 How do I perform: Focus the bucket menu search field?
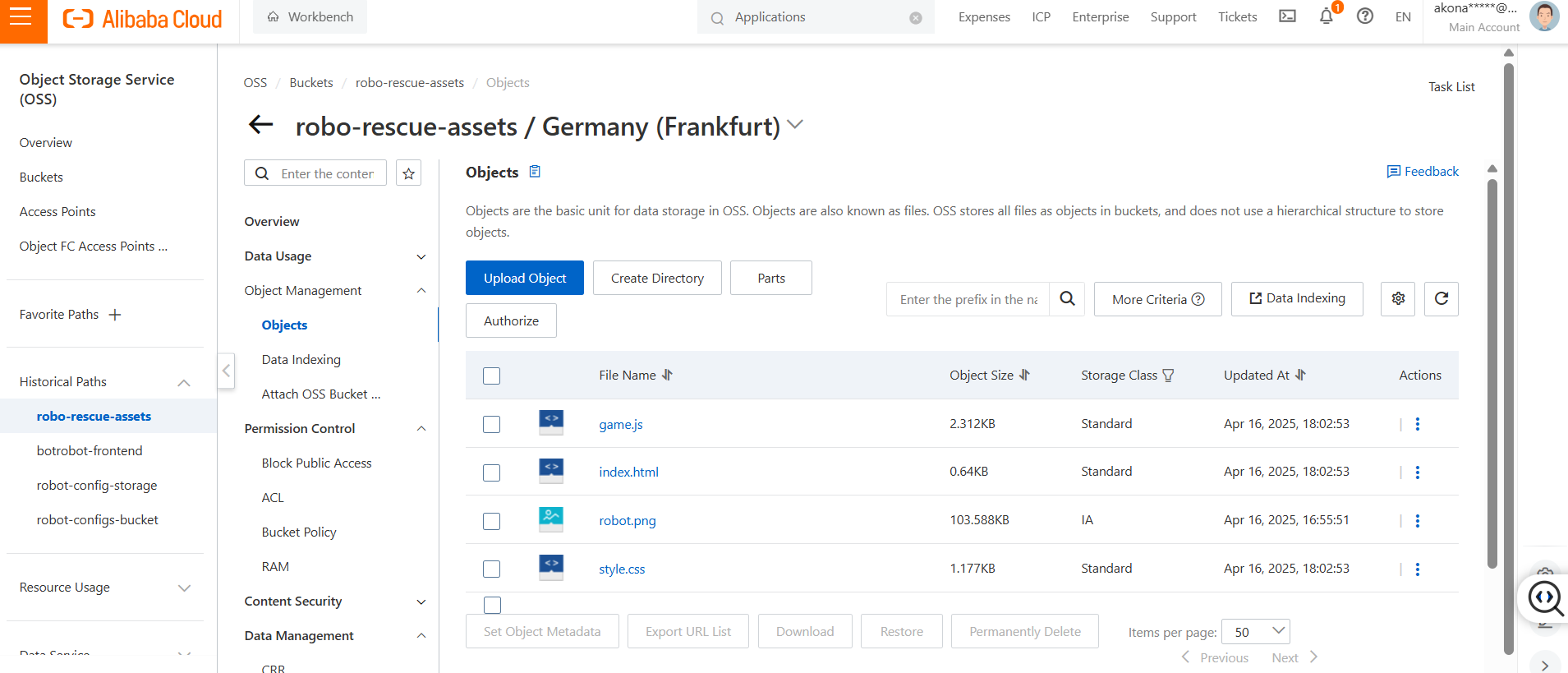[315, 173]
